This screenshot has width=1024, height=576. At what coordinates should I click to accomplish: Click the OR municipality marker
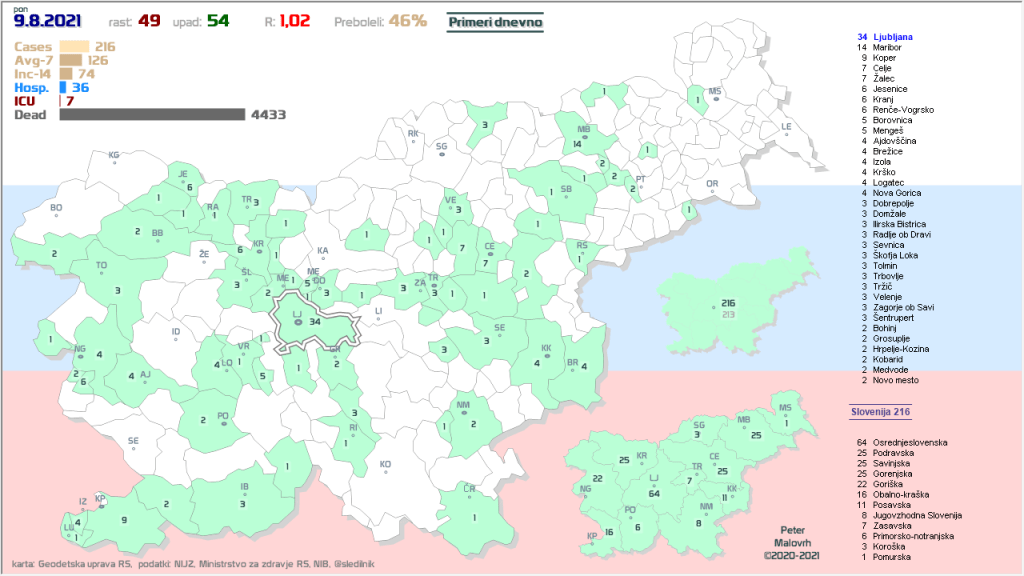click(x=712, y=184)
